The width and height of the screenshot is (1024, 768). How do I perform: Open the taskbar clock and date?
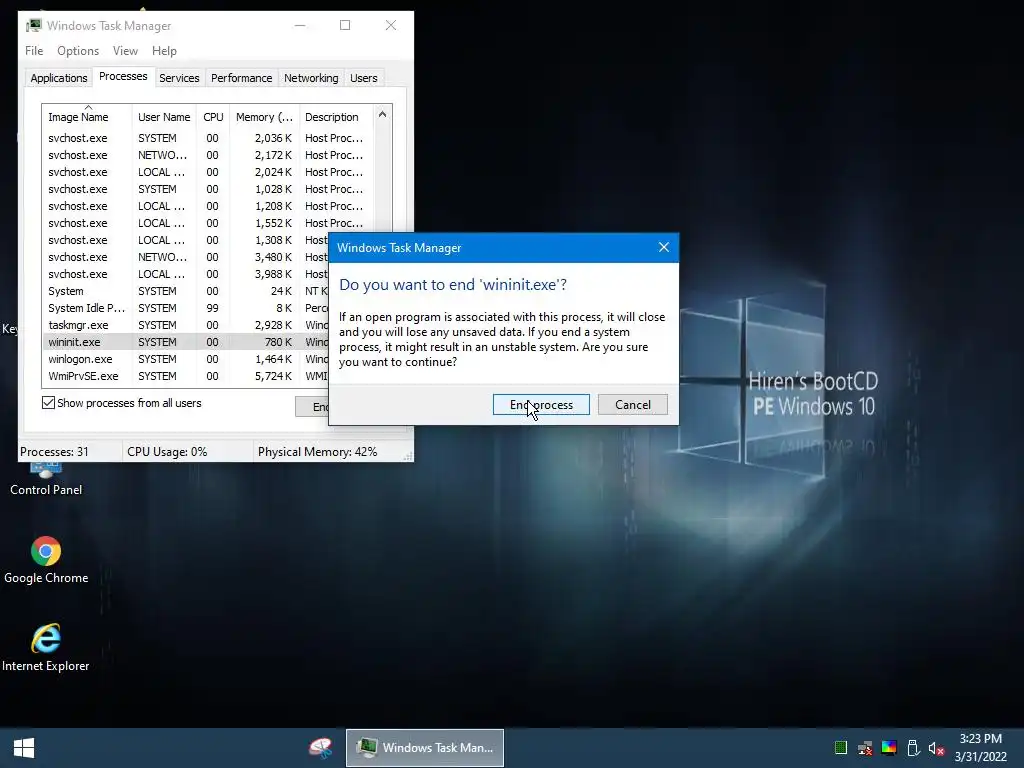pos(980,748)
